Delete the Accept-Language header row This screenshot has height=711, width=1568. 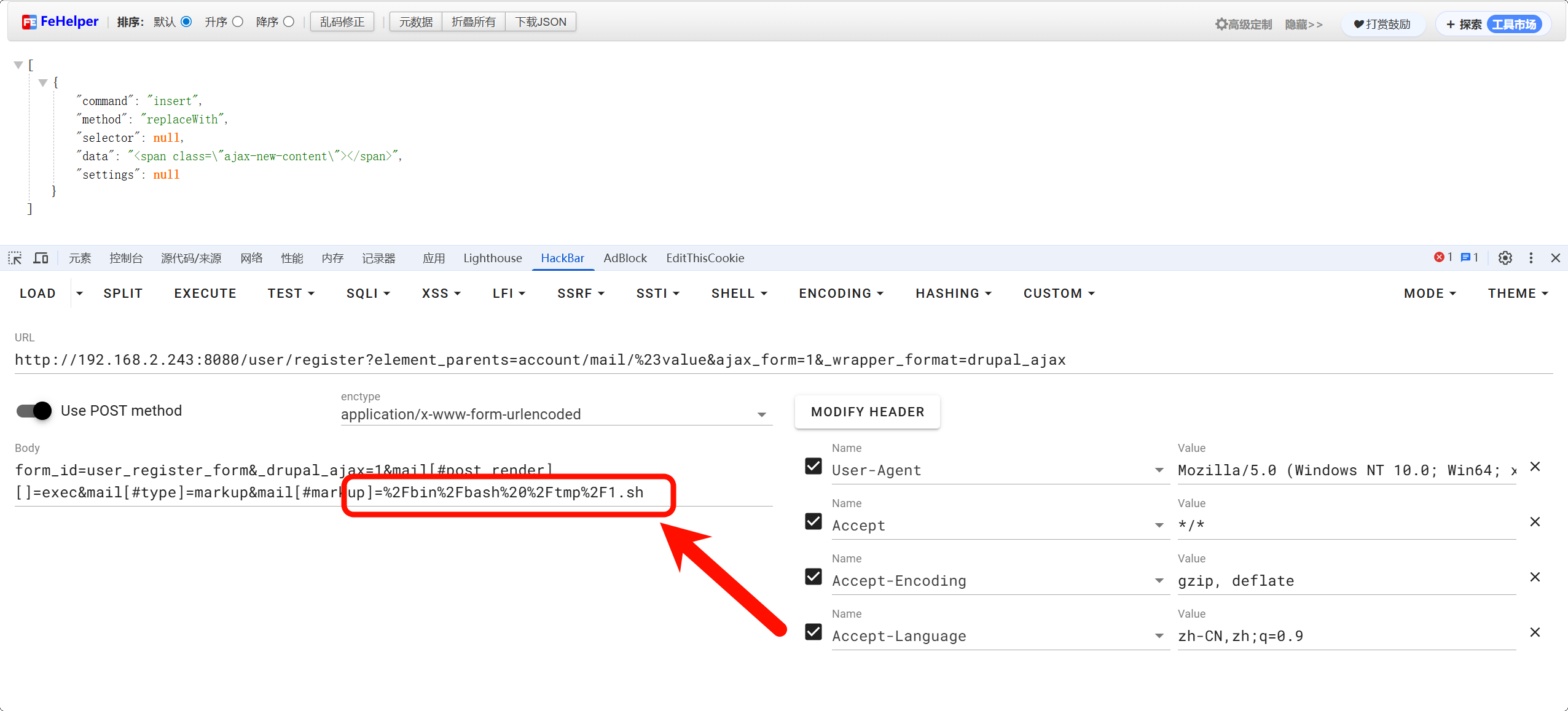pyautogui.click(x=1535, y=632)
